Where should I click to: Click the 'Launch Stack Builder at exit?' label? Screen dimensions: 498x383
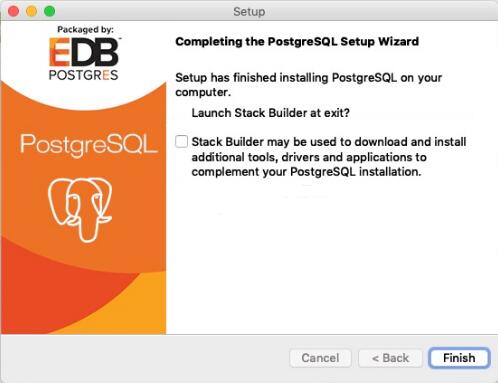click(270, 113)
